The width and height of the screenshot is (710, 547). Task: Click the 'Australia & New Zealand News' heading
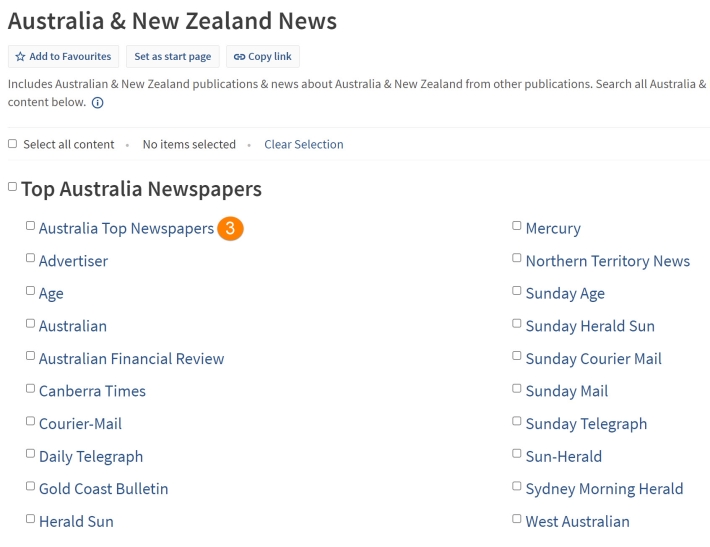pyautogui.click(x=173, y=21)
